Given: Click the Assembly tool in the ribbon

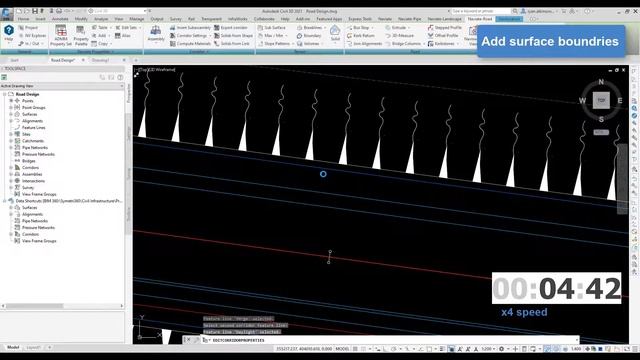Looking at the screenshot, I should click(x=156, y=33).
